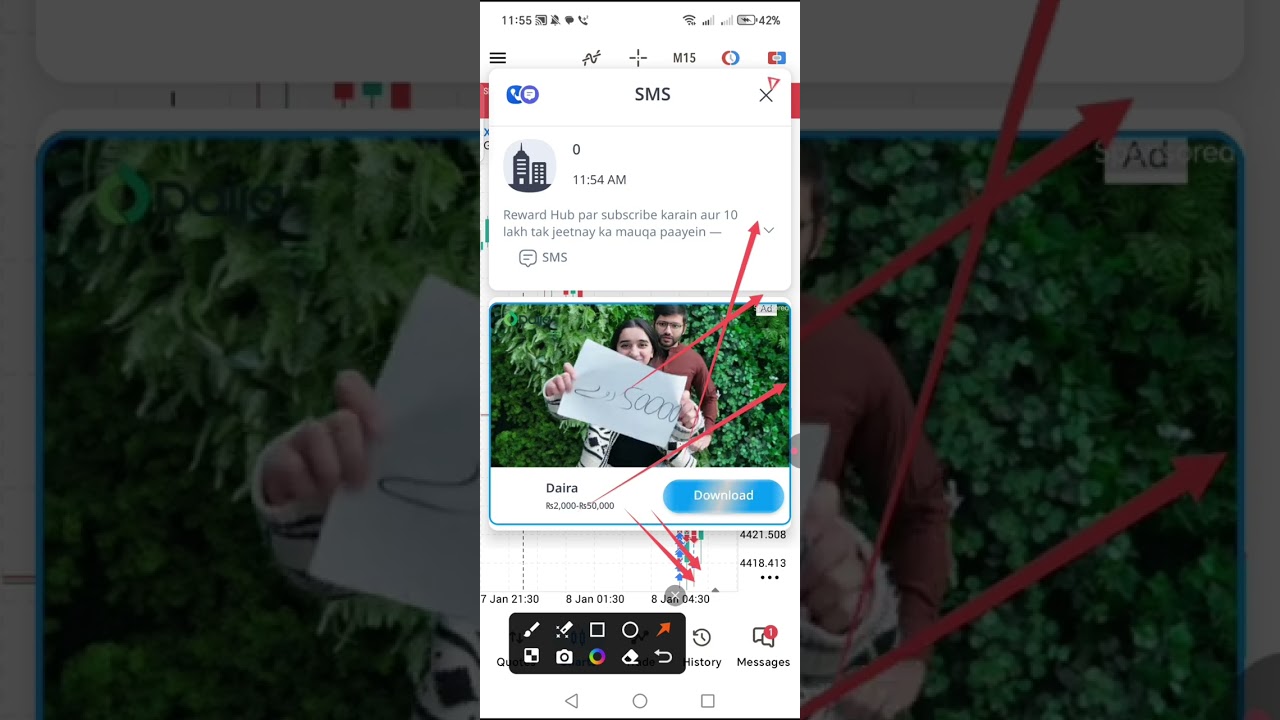
Task: Undo the last drawing stroke
Action: 663,657
